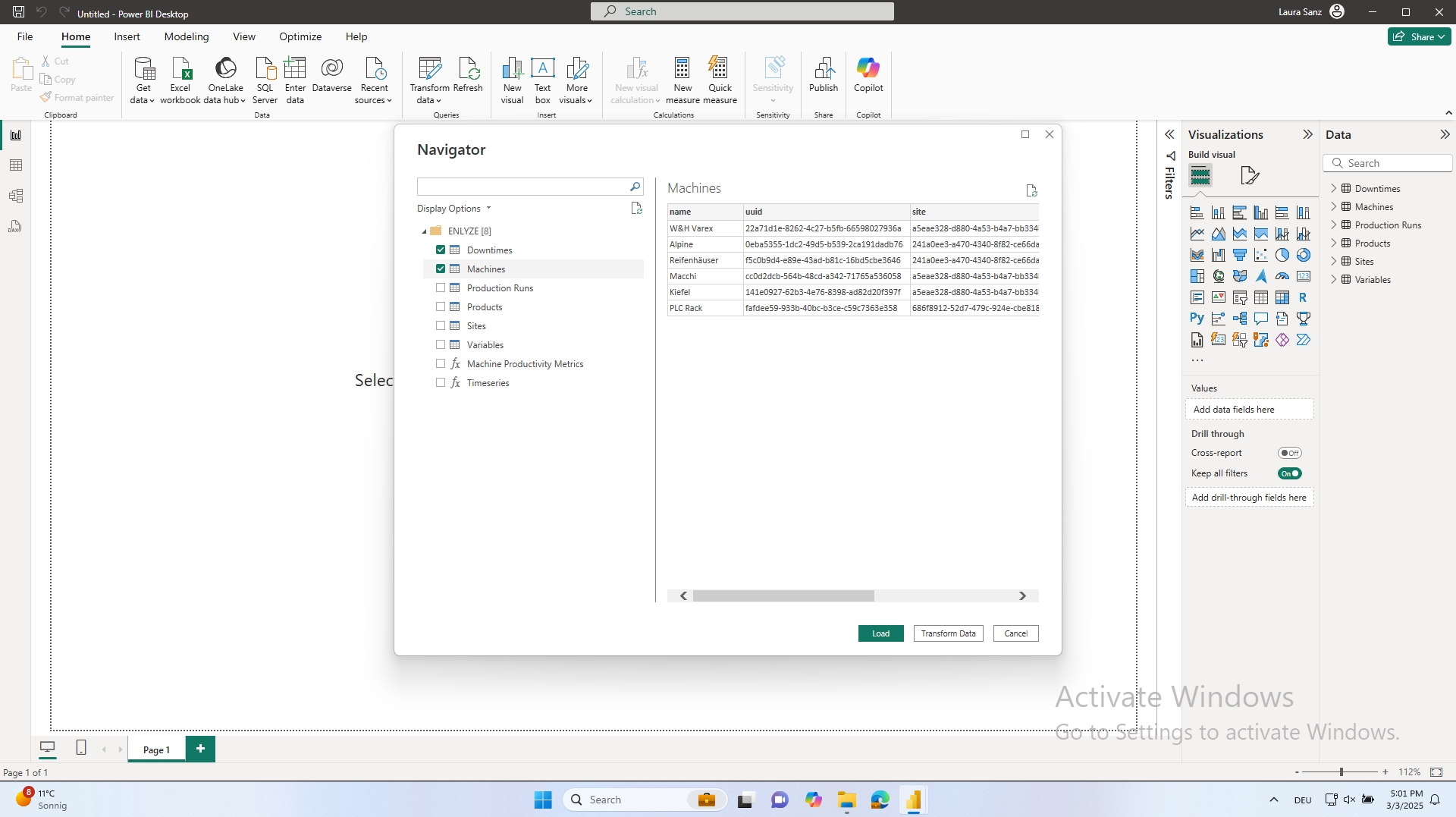Cancel the Navigator dialog

(1015, 633)
